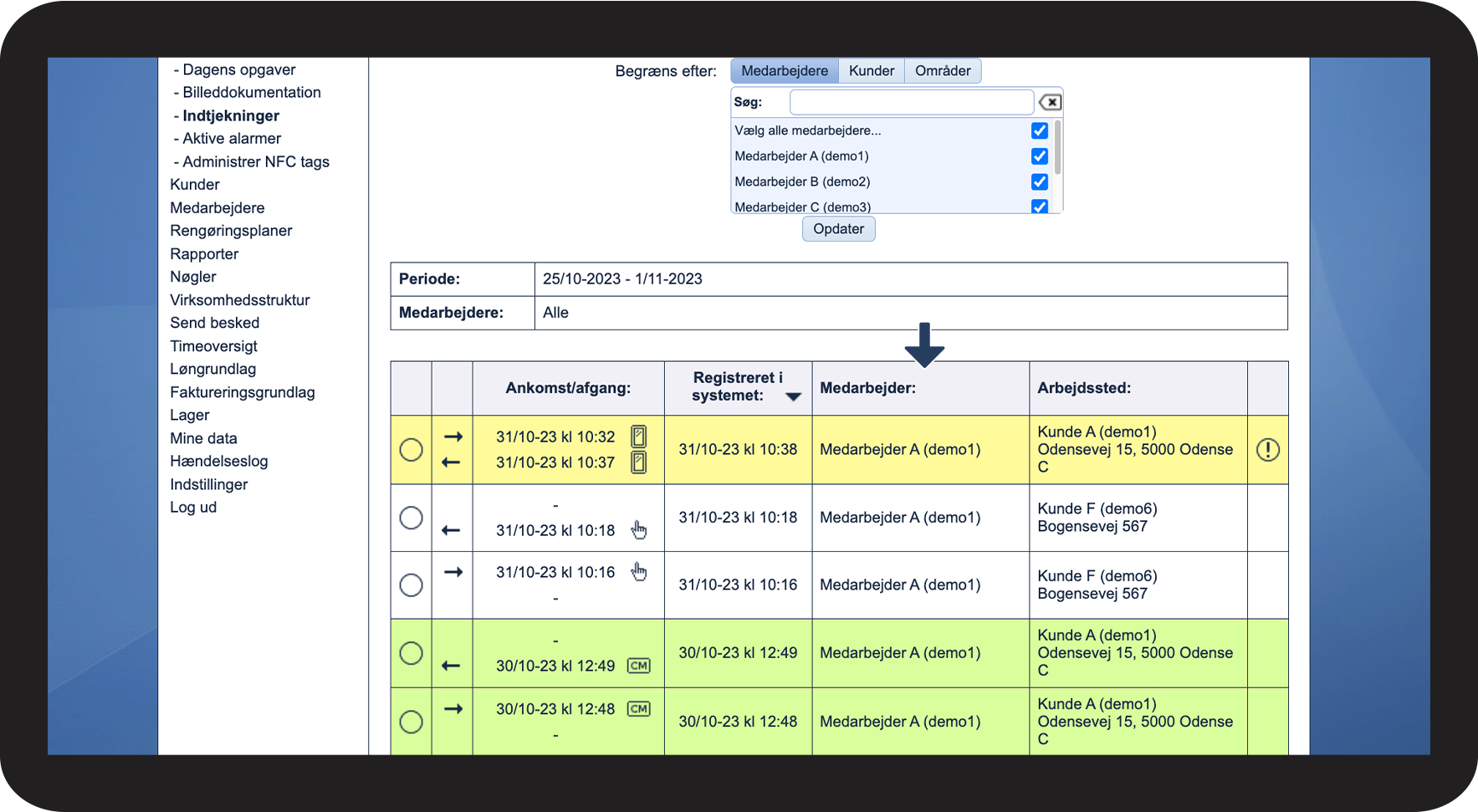Focus the Søg search field
Viewport: 1478px width, 812px height.
[x=912, y=102]
